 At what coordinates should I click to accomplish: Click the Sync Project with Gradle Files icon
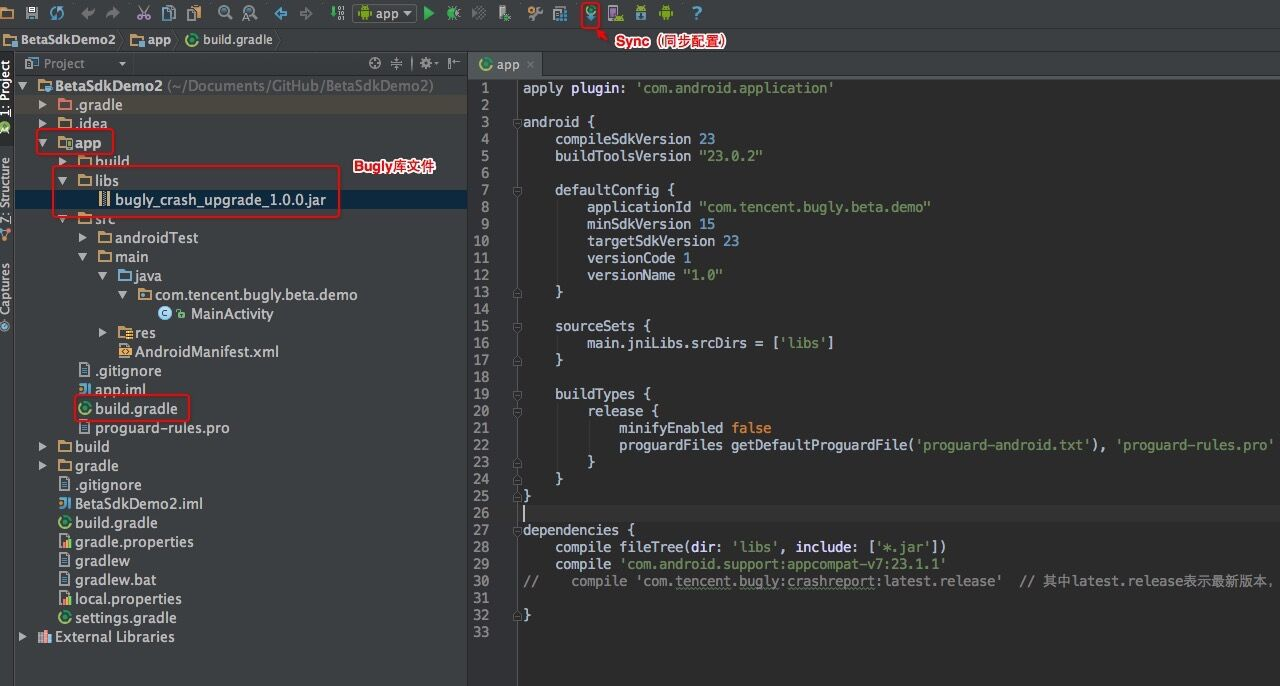(591, 14)
